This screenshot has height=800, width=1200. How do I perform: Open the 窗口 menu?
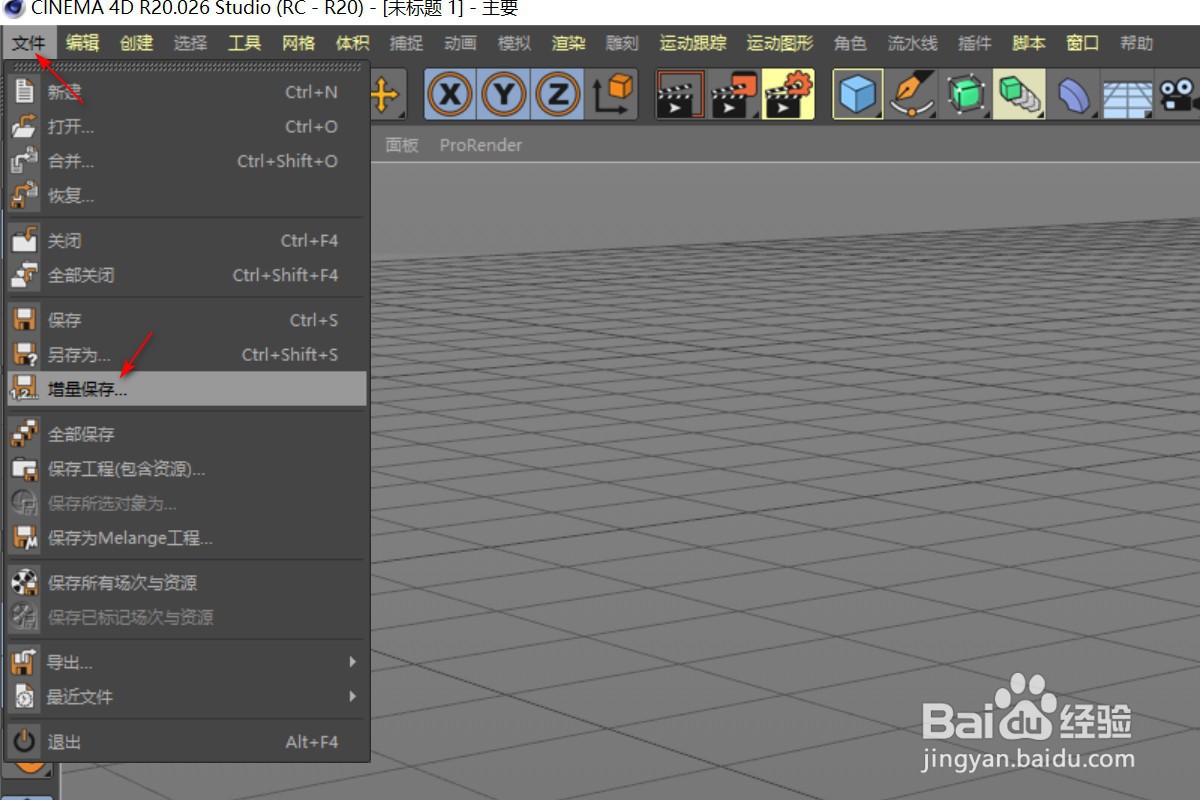pyautogui.click(x=1083, y=43)
